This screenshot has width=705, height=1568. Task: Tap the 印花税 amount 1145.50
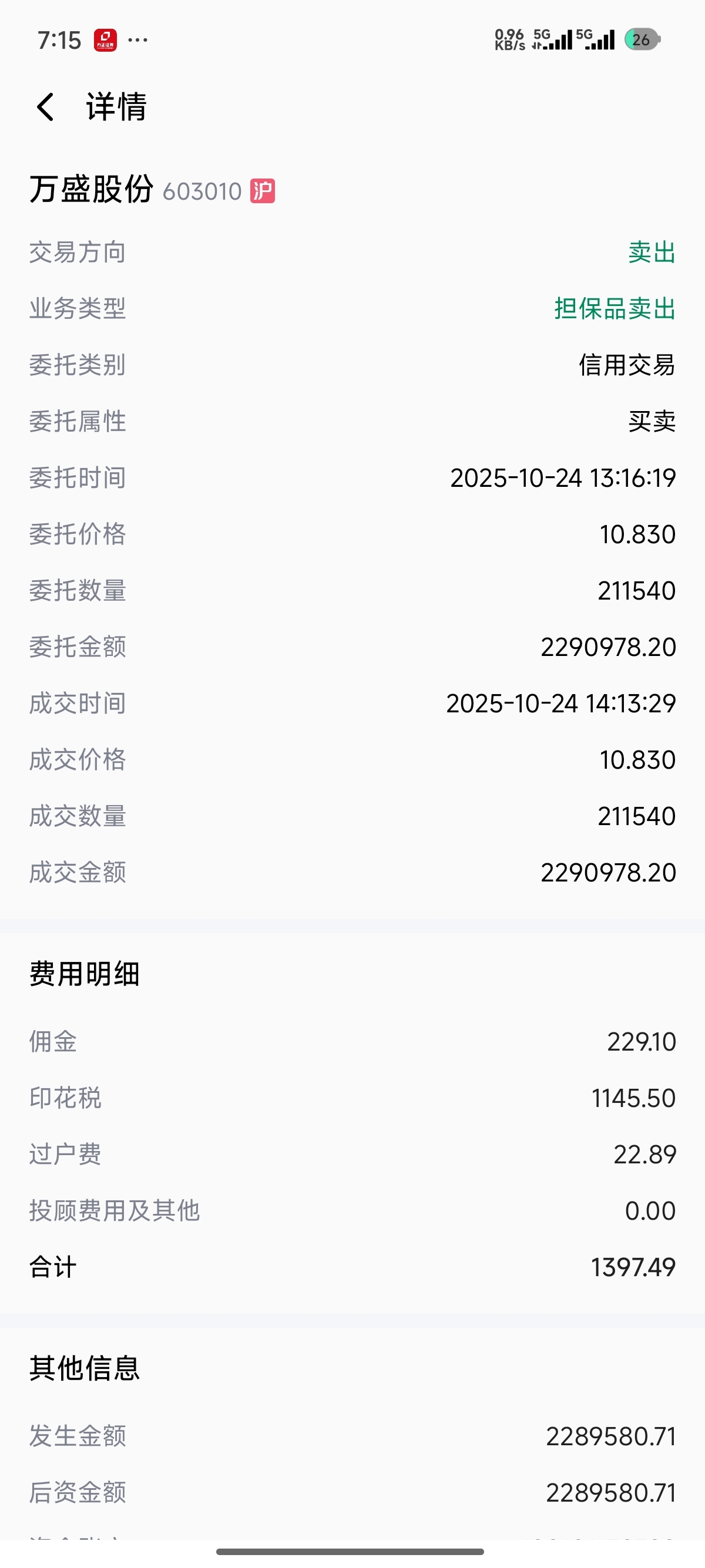633,1098
